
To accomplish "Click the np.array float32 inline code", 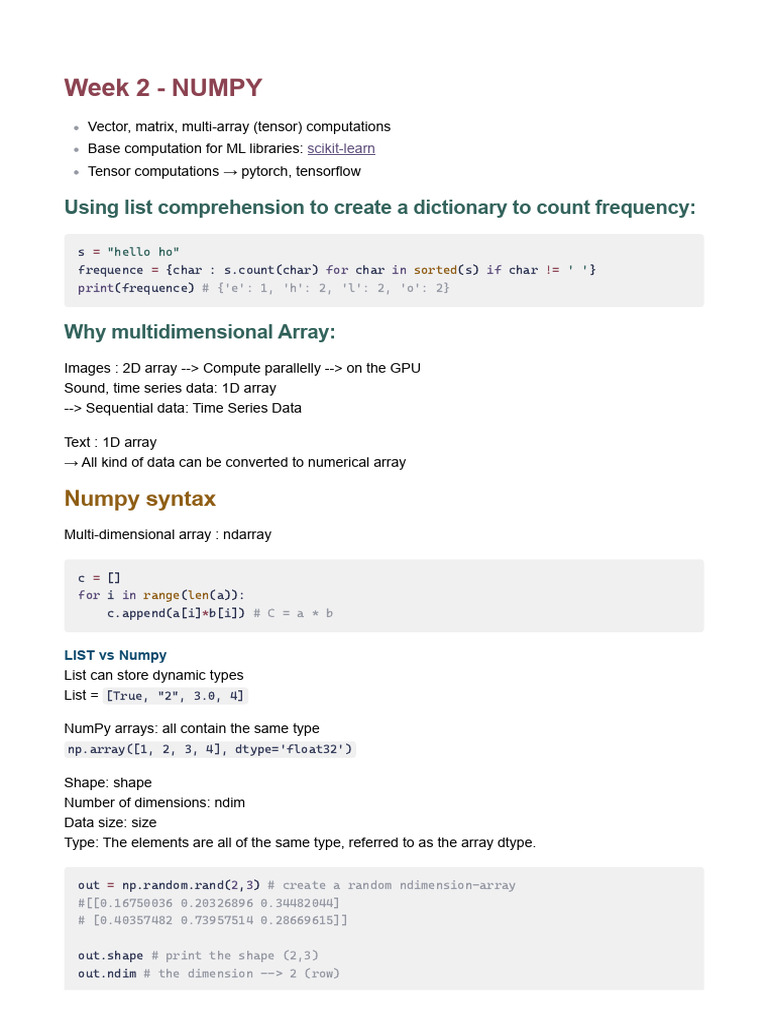I will click(210, 749).
